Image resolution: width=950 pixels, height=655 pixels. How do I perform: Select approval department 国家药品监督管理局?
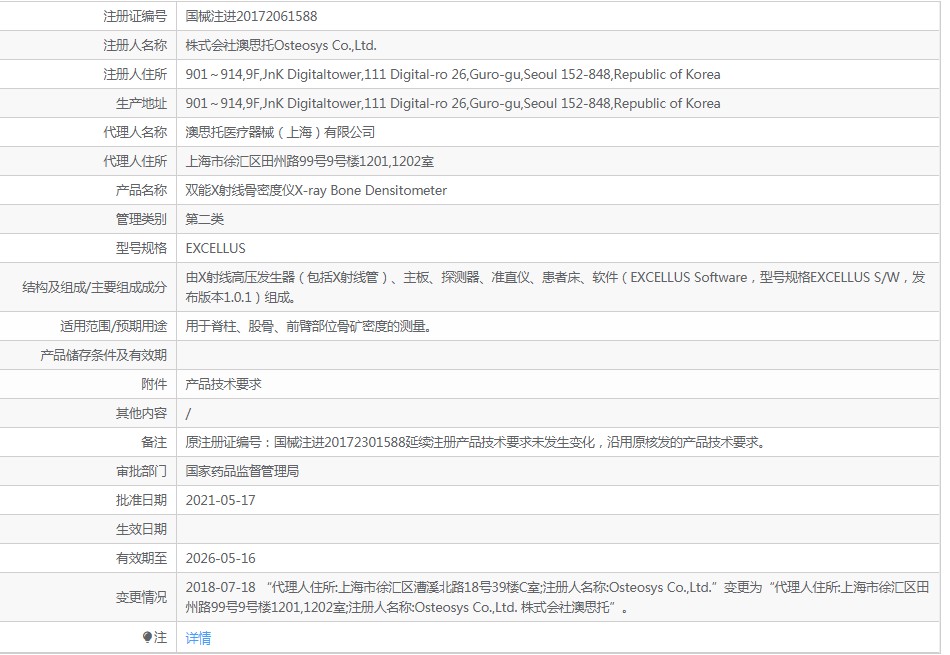242,471
